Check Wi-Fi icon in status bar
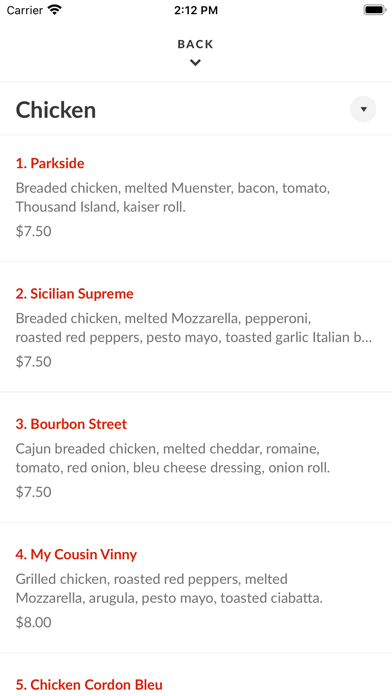This screenshot has width=392, height=696. 55,10
